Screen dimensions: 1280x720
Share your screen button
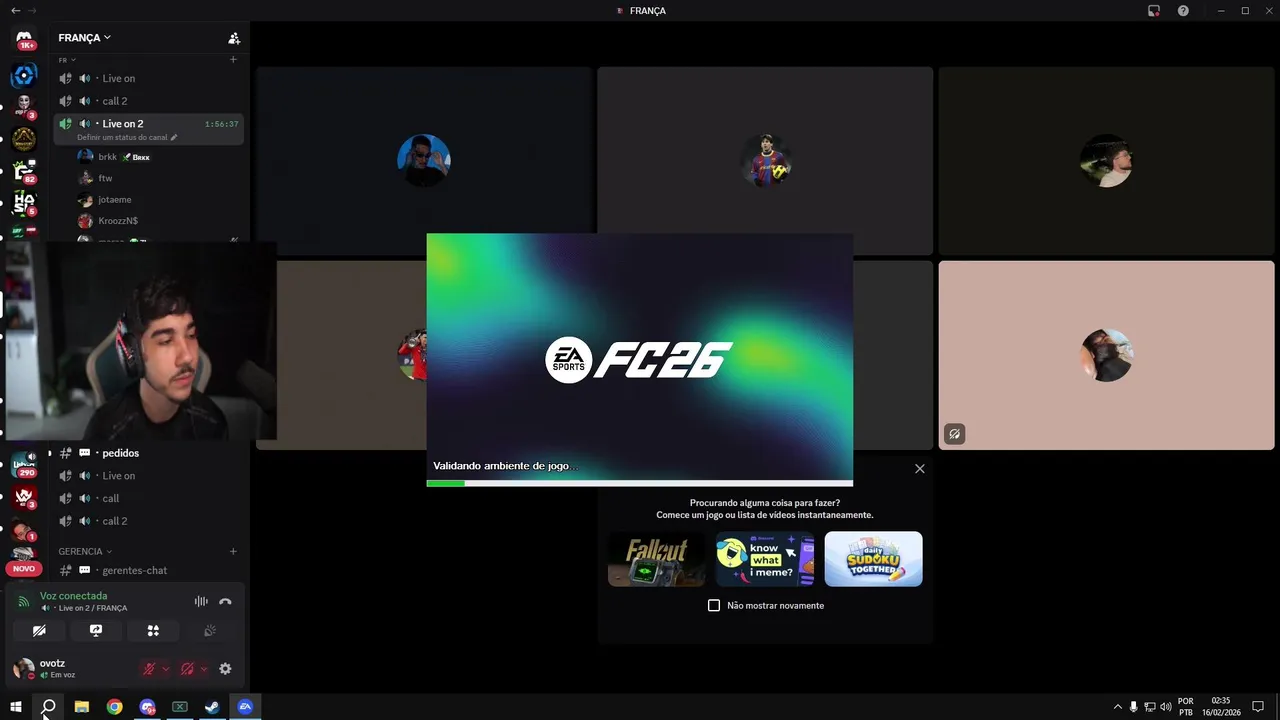point(96,631)
